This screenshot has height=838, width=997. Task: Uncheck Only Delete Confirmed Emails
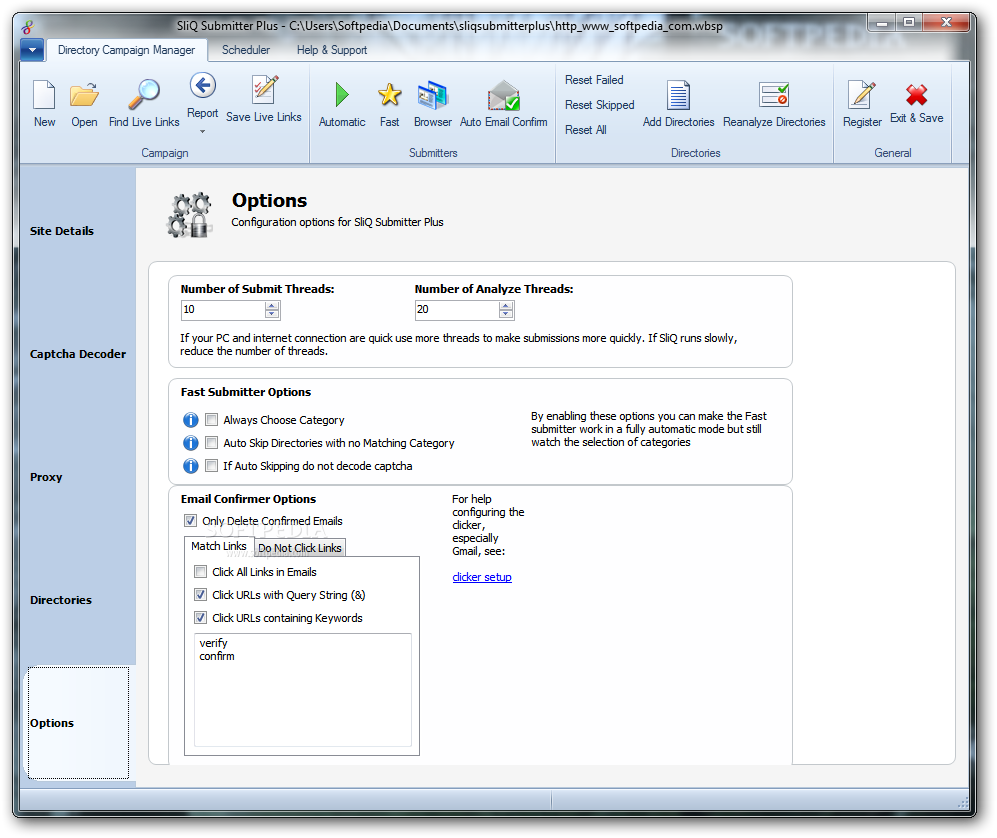click(190, 521)
